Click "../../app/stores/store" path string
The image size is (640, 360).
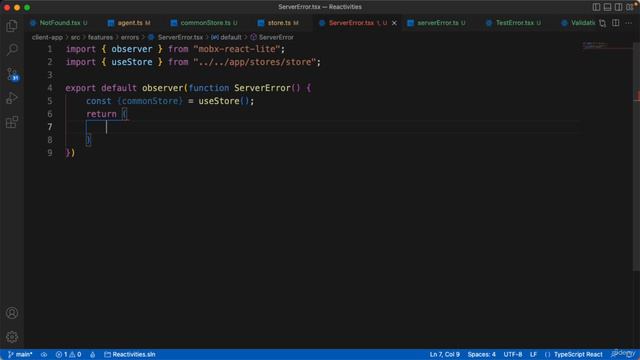(x=255, y=62)
